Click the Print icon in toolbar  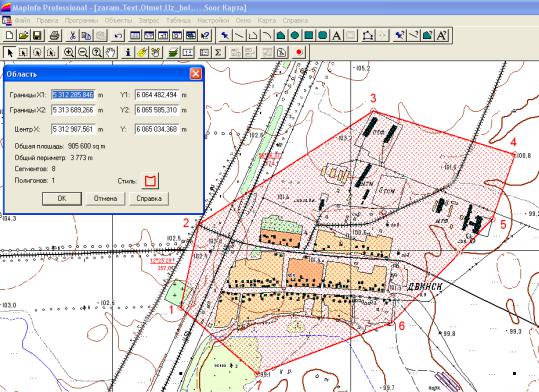[x=55, y=35]
